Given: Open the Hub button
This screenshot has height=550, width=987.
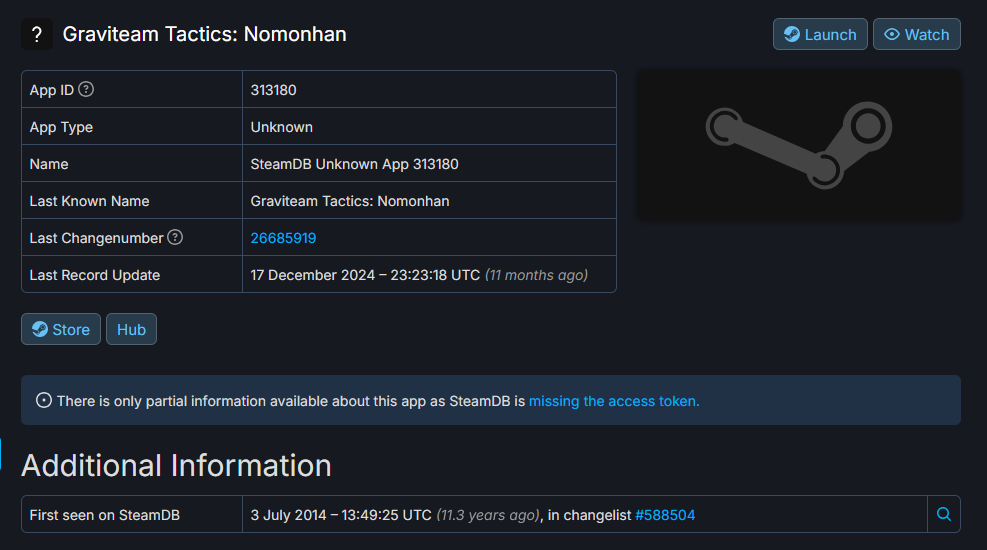Looking at the screenshot, I should point(131,329).
